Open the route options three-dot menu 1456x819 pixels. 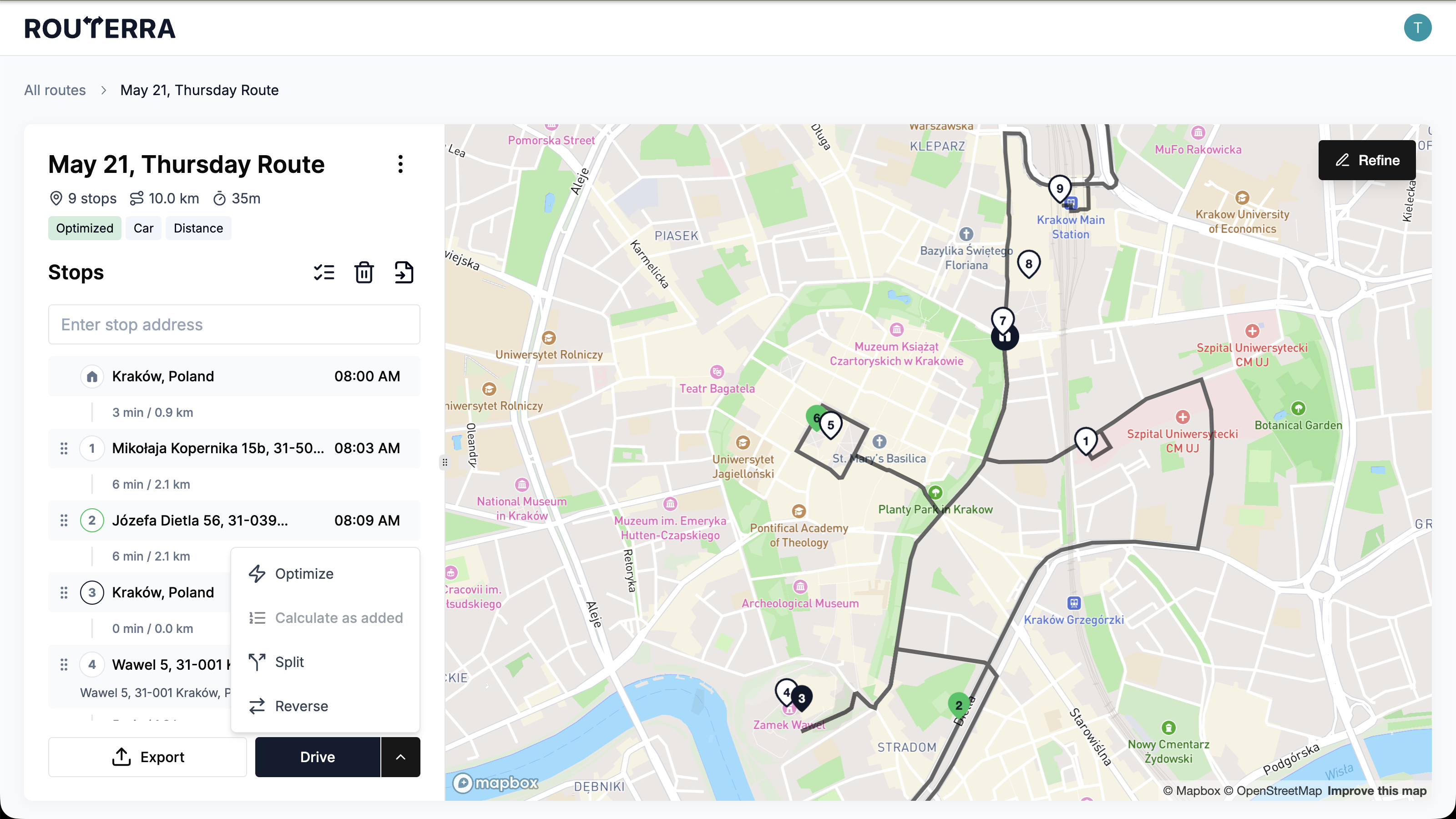click(x=400, y=164)
